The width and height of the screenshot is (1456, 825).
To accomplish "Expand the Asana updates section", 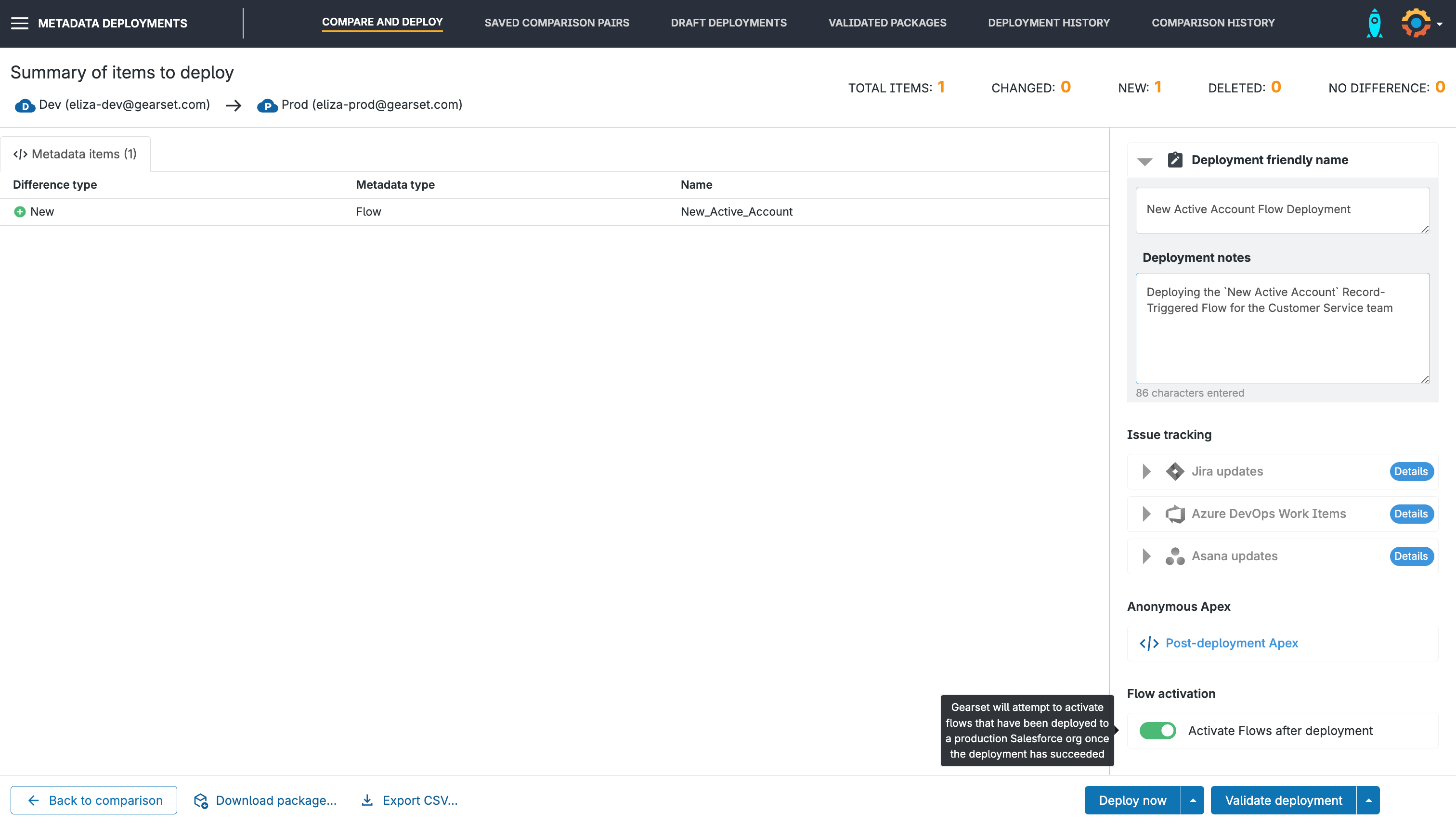I will coord(1146,556).
